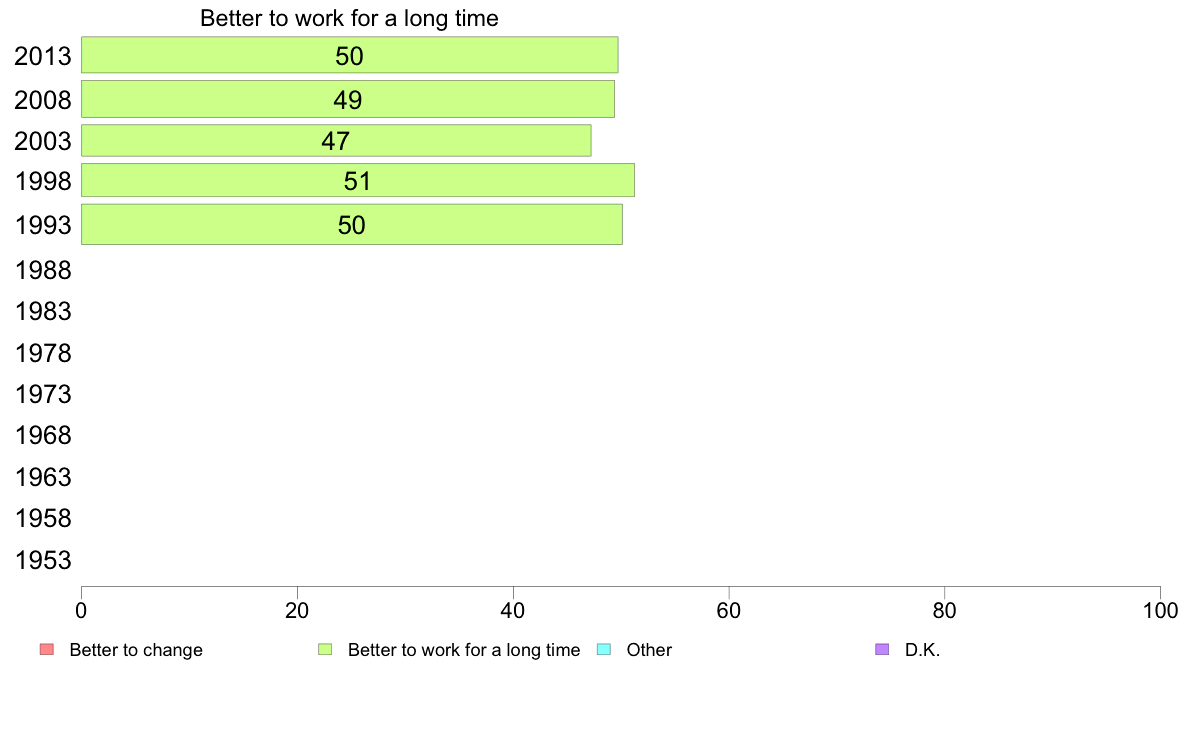Select the 2003 bar showing 47

336,140
